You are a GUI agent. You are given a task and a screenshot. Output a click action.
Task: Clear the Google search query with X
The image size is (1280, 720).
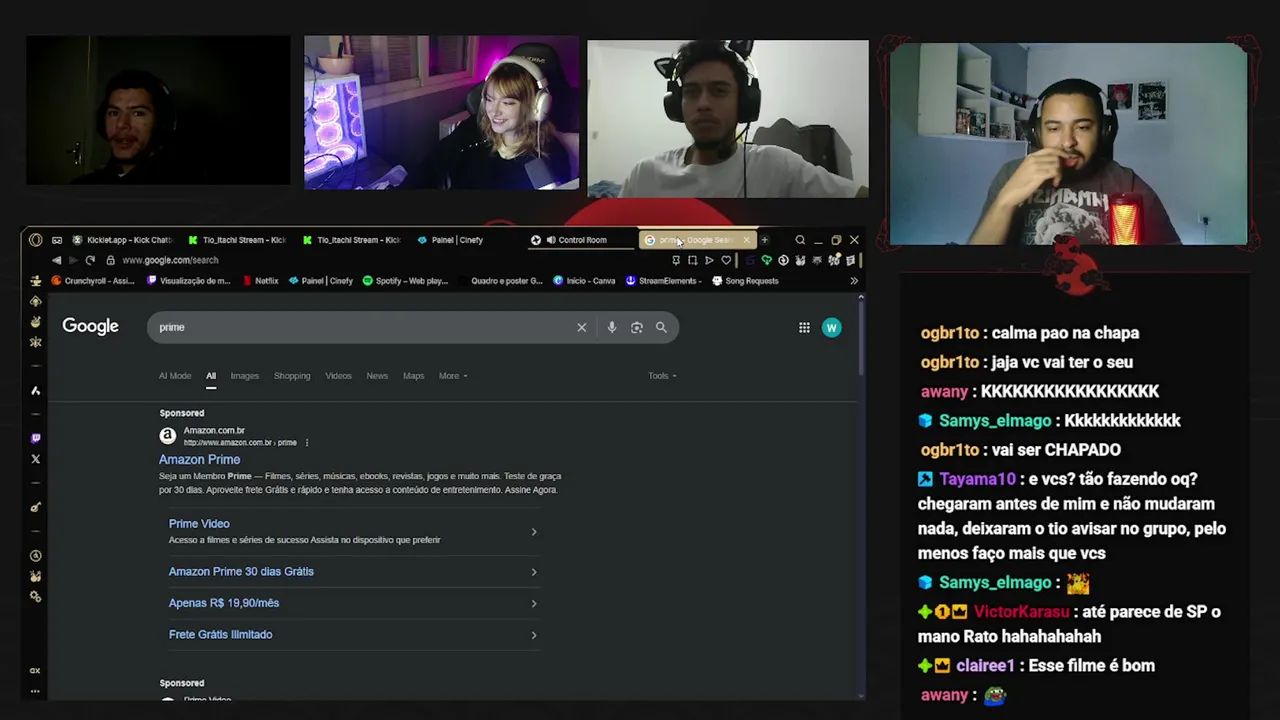point(581,327)
